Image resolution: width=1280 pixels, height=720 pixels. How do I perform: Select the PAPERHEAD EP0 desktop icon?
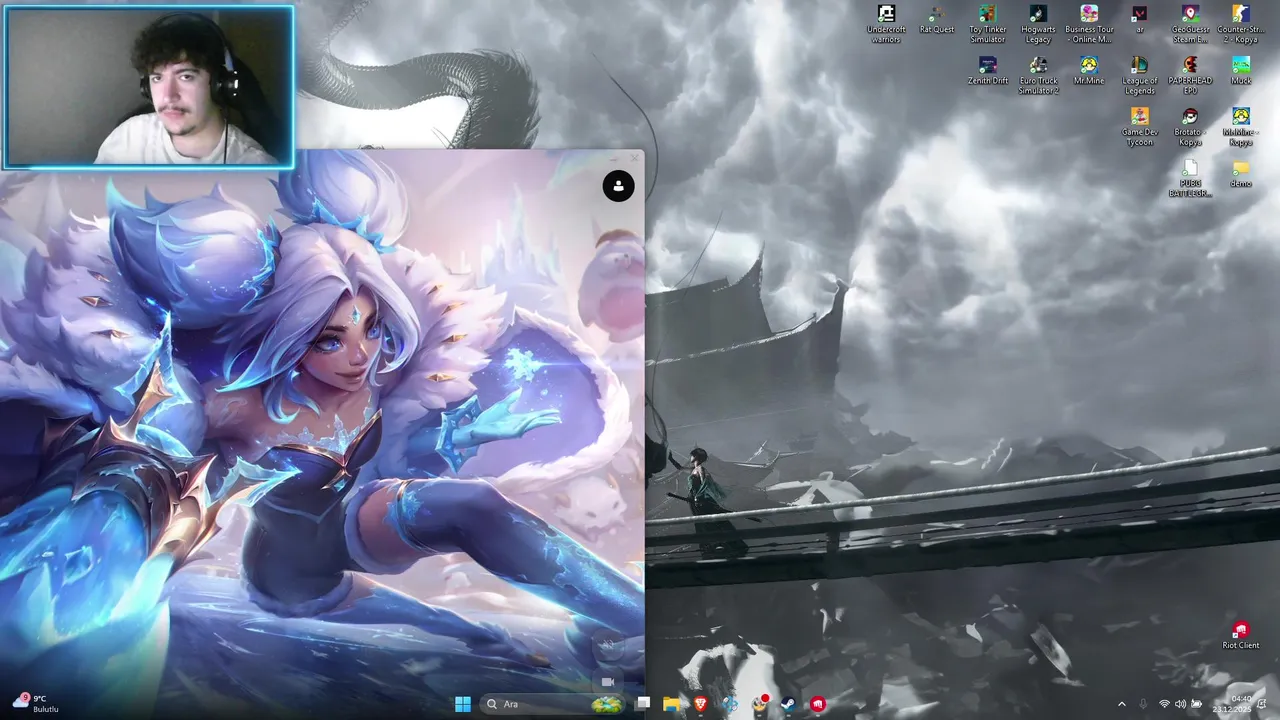(x=1190, y=75)
